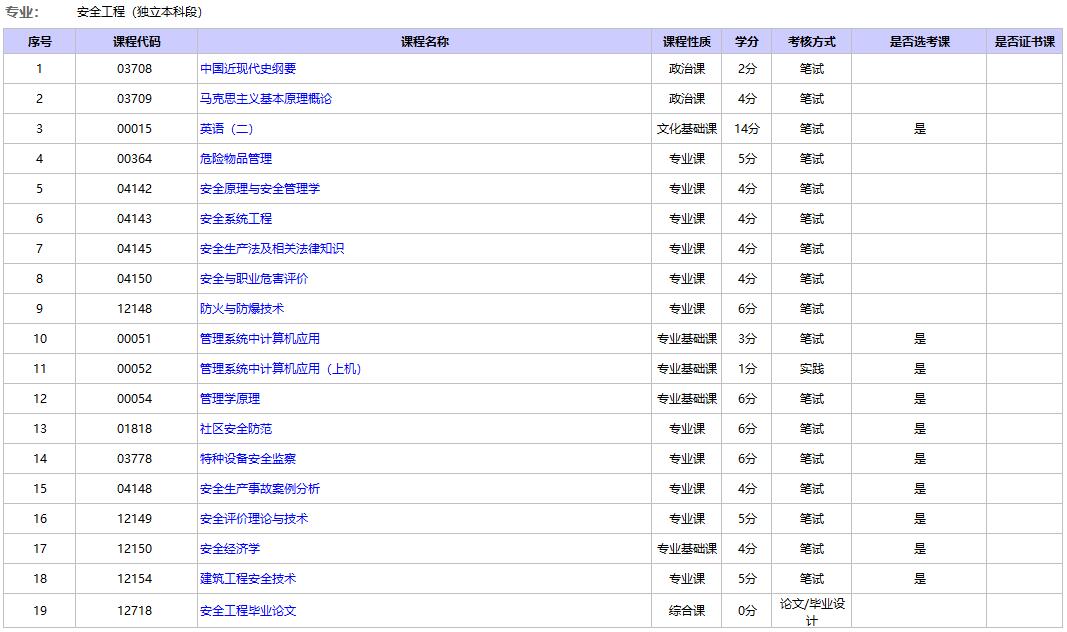Image resolution: width=1067 pixels, height=632 pixels.
Task: Select course code 01818
Action: point(135,428)
